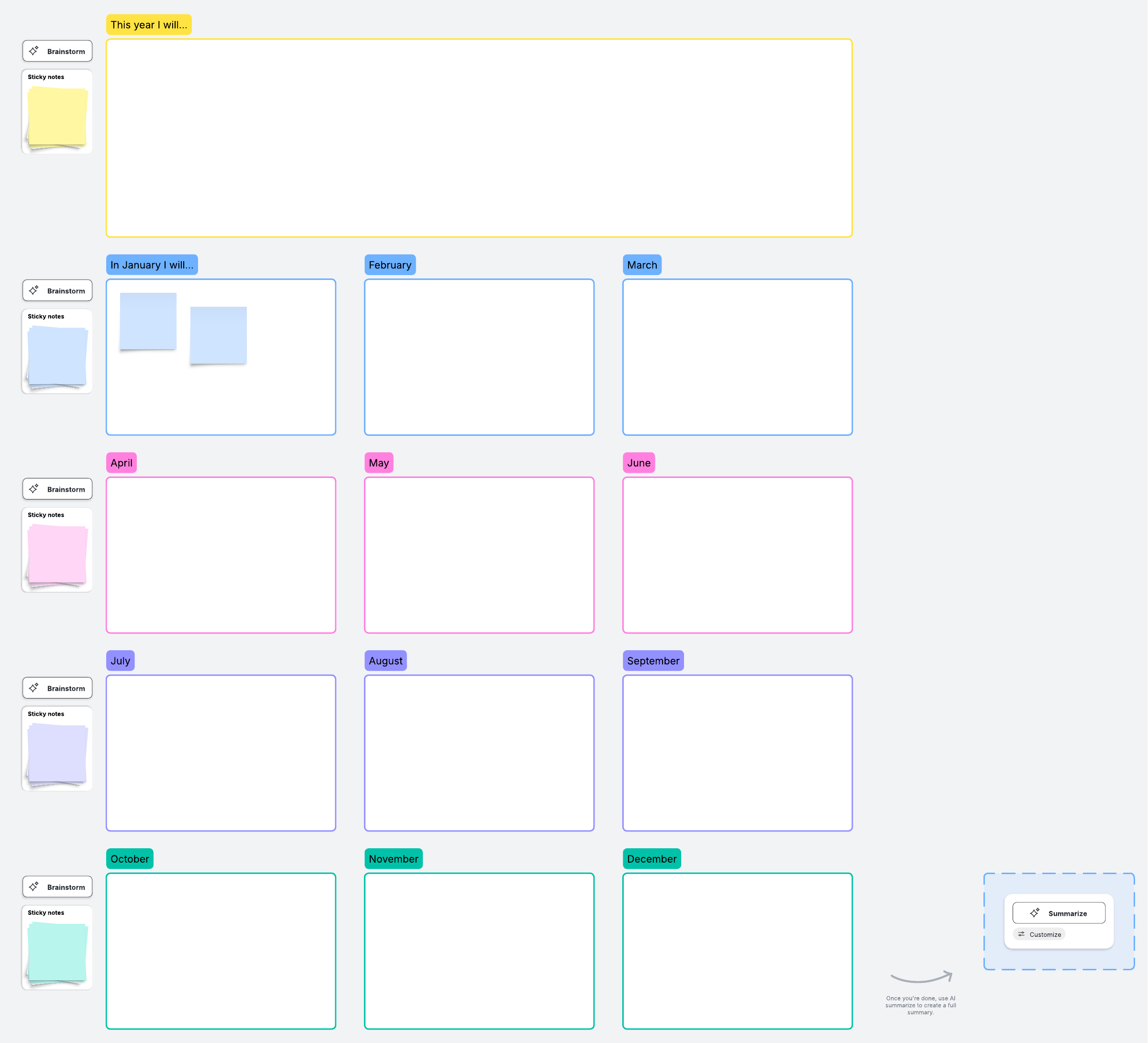This screenshot has height=1043, width=1148.
Task: Pick the teal sticky notes stack
Action: (x=57, y=953)
